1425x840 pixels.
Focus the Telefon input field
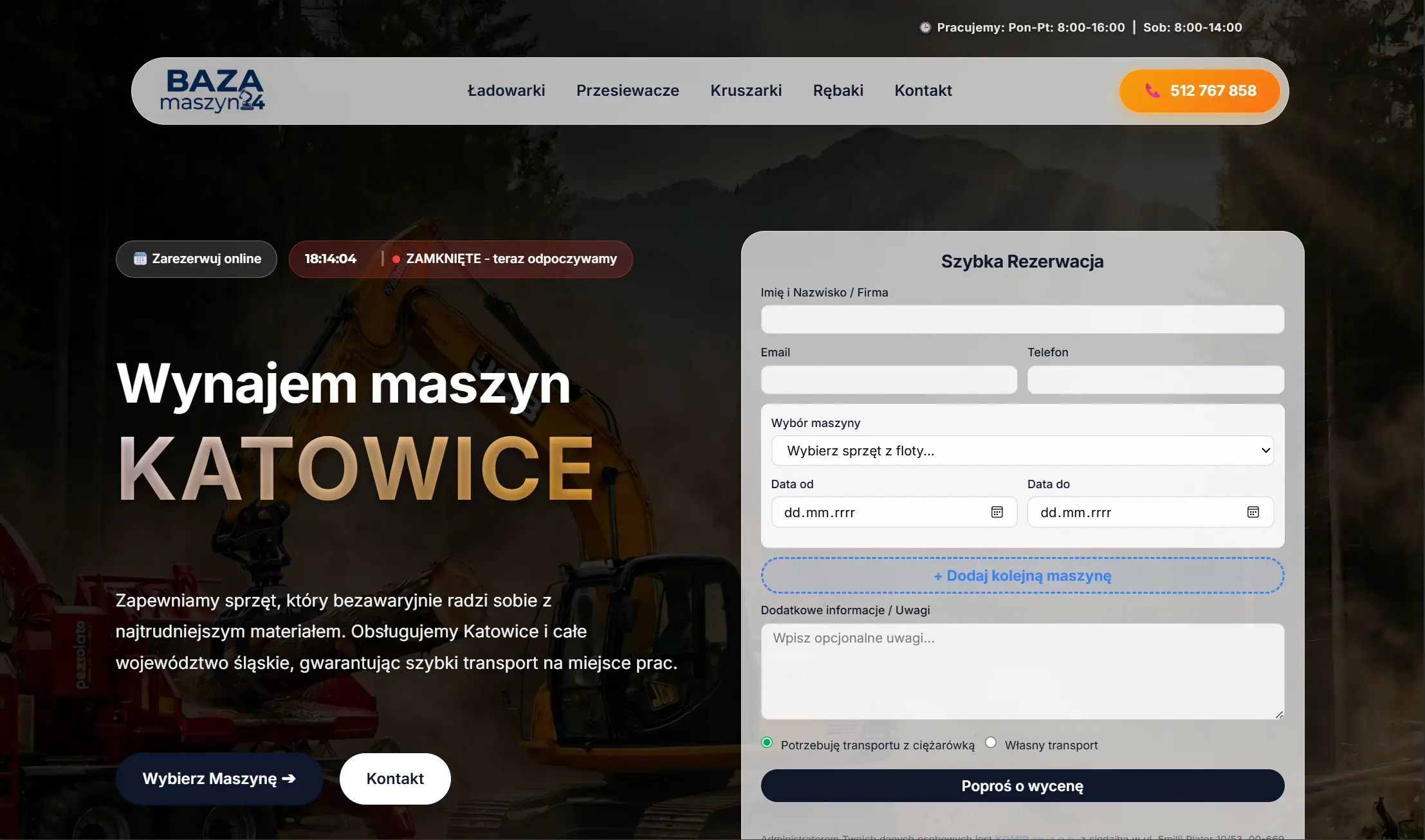click(x=1155, y=380)
